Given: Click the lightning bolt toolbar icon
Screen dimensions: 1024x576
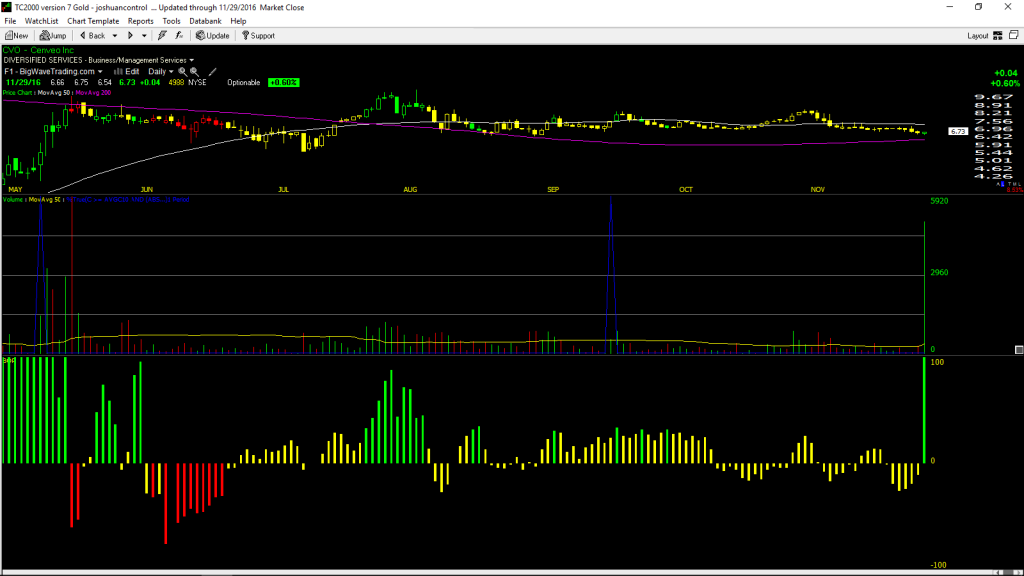Looking at the screenshot, I should (x=162, y=36).
